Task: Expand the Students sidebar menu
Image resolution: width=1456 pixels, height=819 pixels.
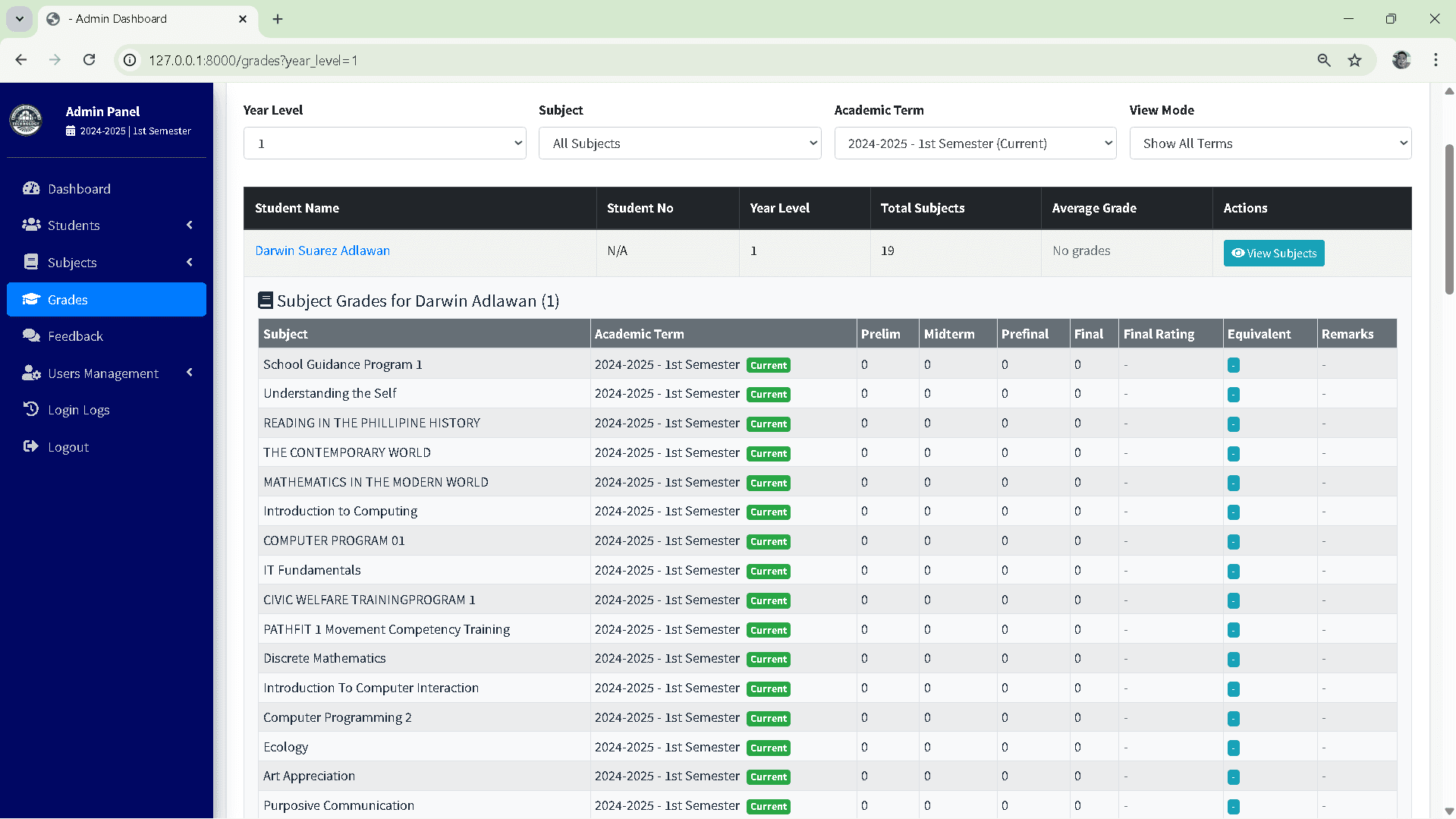Action: click(x=106, y=225)
